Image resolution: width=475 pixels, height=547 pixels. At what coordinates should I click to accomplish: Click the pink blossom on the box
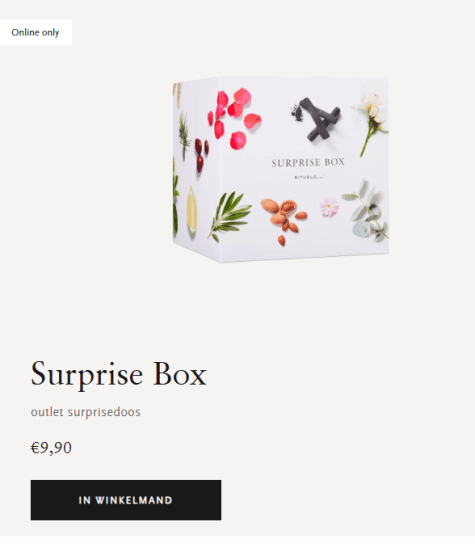click(329, 208)
